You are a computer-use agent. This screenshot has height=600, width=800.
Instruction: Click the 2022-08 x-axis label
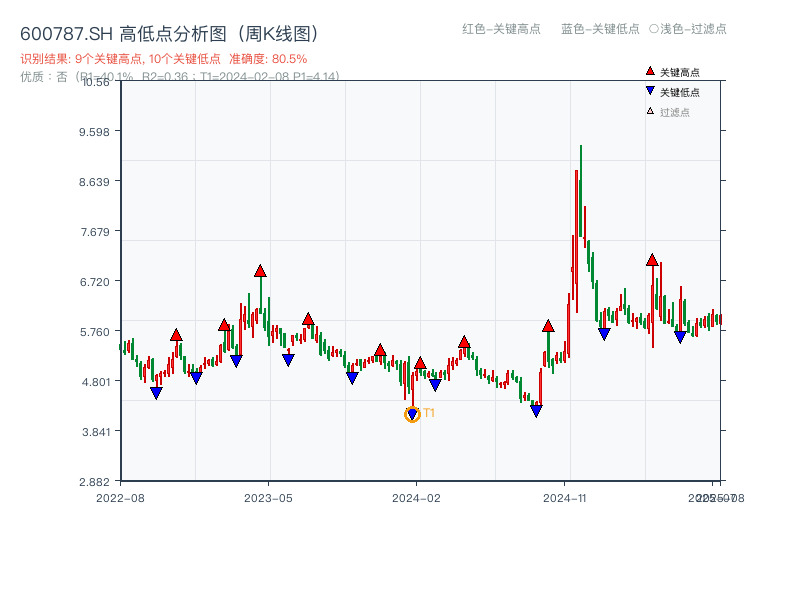coord(120,498)
